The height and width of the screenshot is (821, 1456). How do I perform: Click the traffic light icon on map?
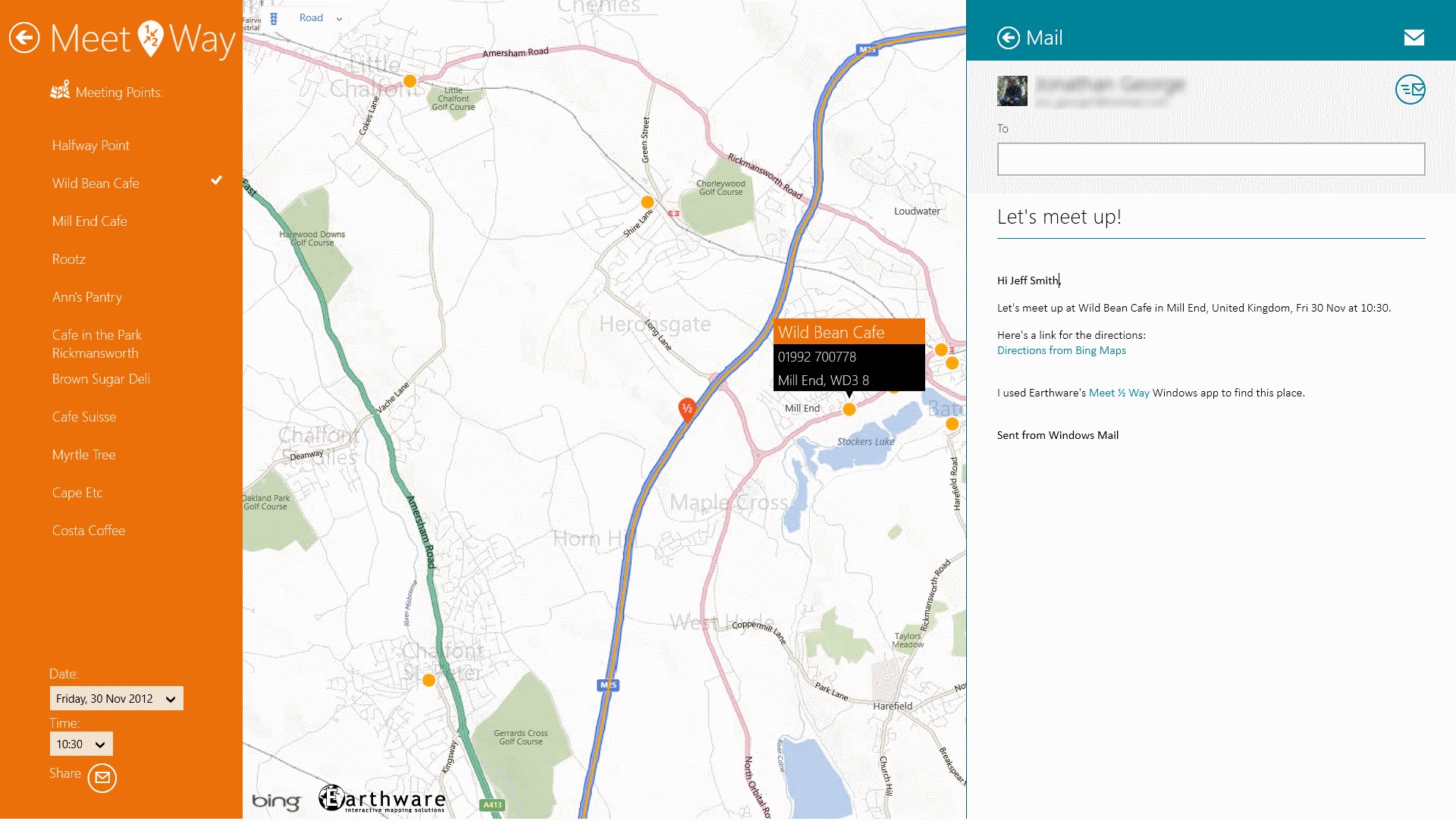point(274,18)
